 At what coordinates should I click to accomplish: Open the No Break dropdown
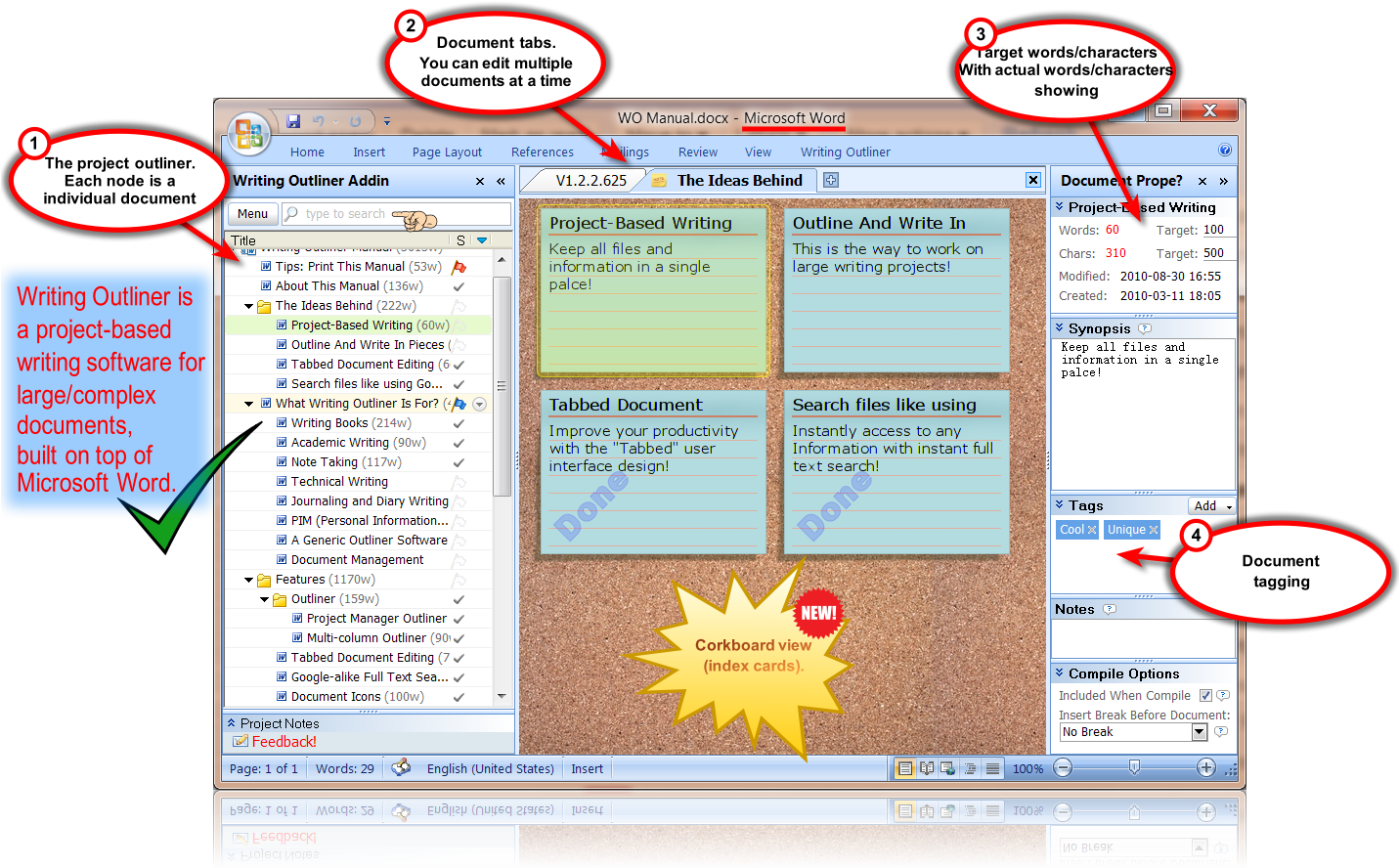(1200, 732)
